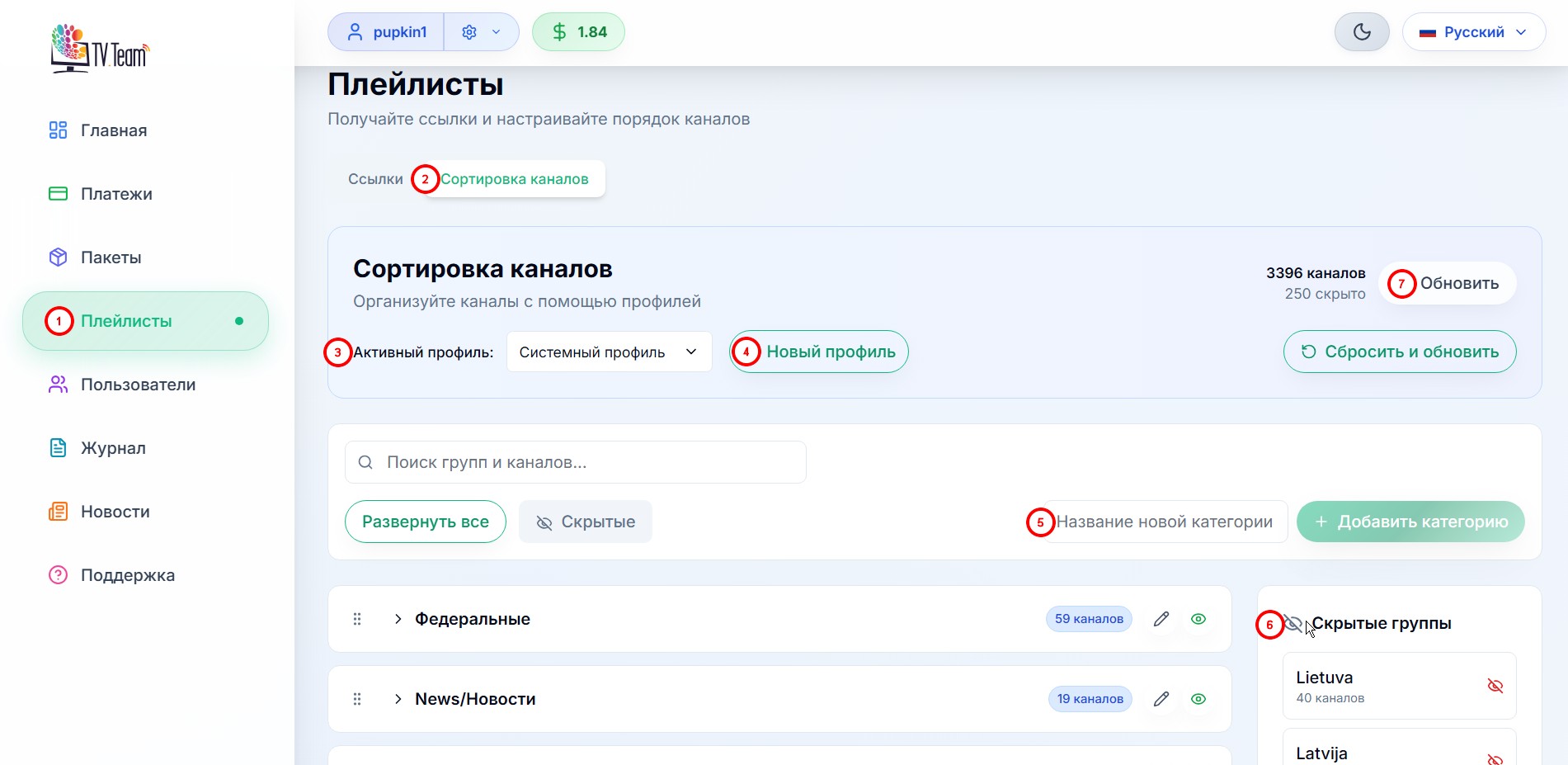
Task: Click the Сбросить и обновить button
Action: pyautogui.click(x=1399, y=352)
